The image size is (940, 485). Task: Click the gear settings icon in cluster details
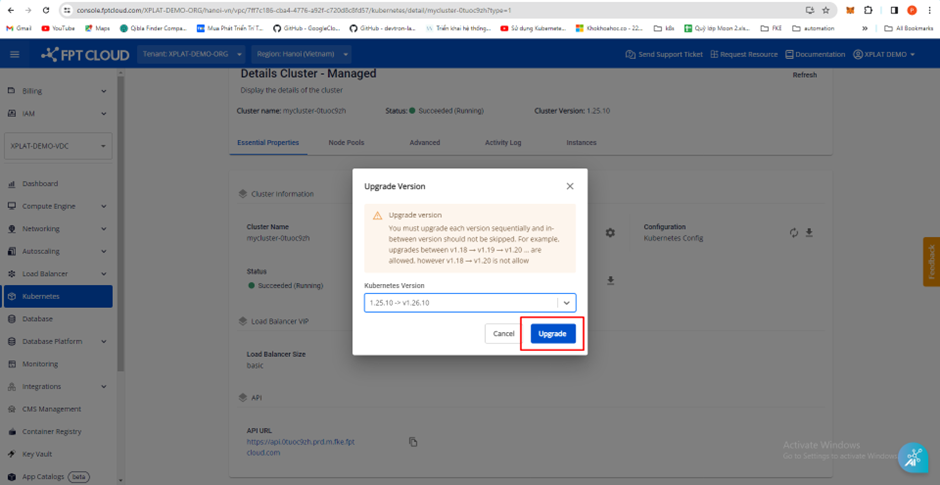pos(610,233)
